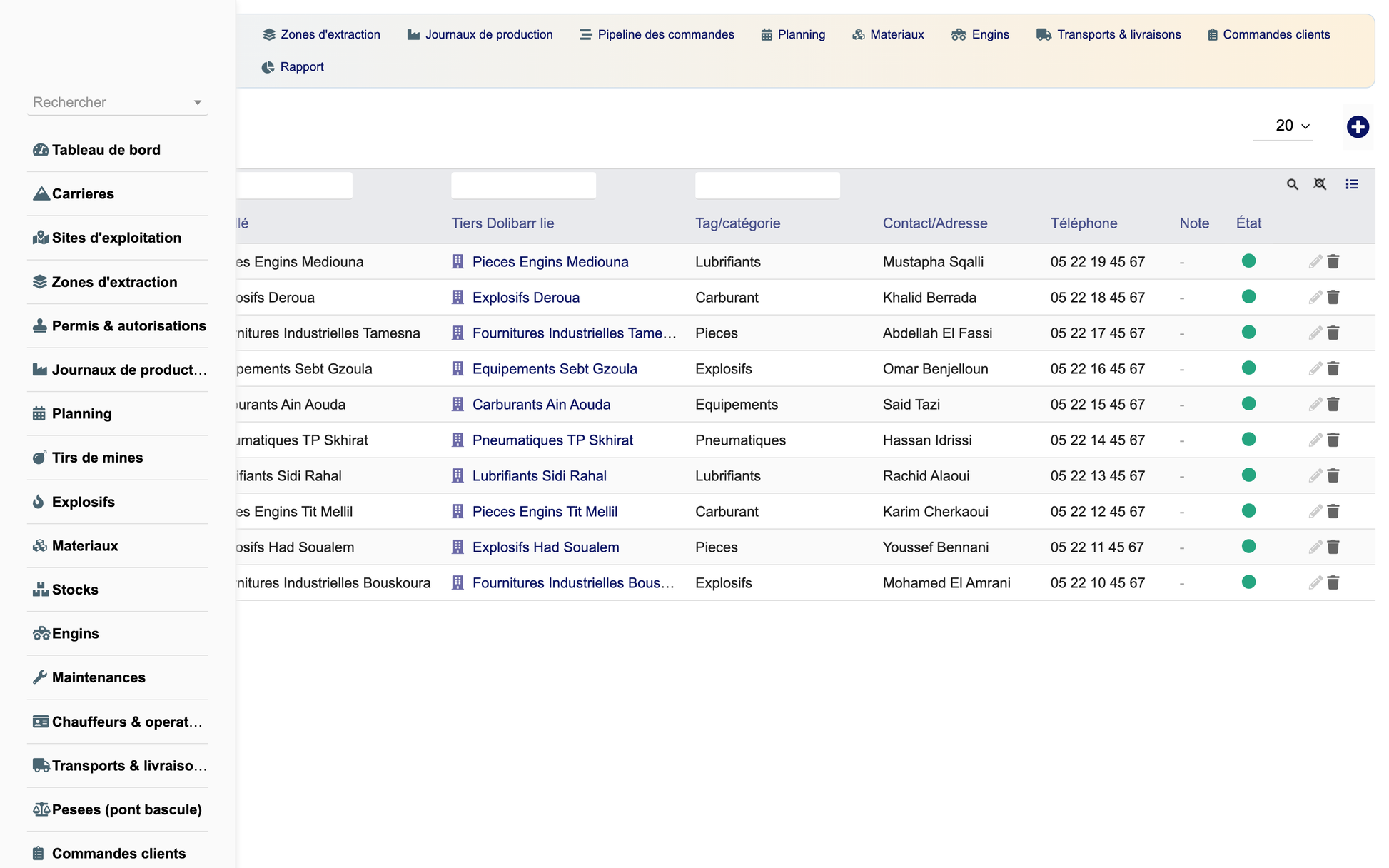Toggle green status dot for Lubrifiants Sidi Rahal
Viewport: 1389px width, 868px height.
(x=1248, y=475)
